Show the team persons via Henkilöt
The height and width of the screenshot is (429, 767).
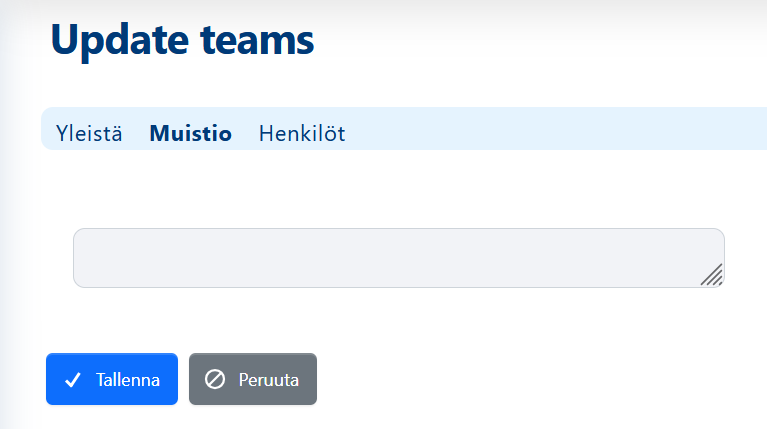(x=302, y=134)
